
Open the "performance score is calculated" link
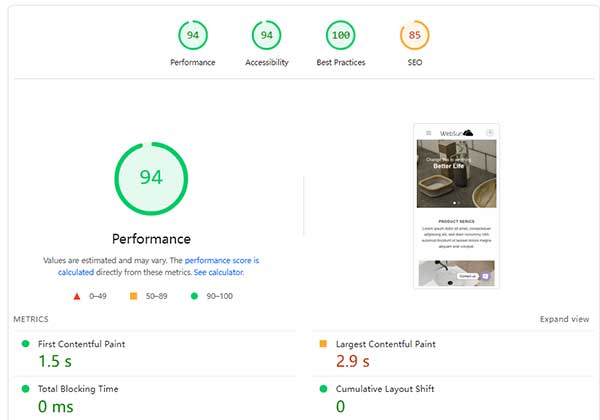click(x=220, y=260)
